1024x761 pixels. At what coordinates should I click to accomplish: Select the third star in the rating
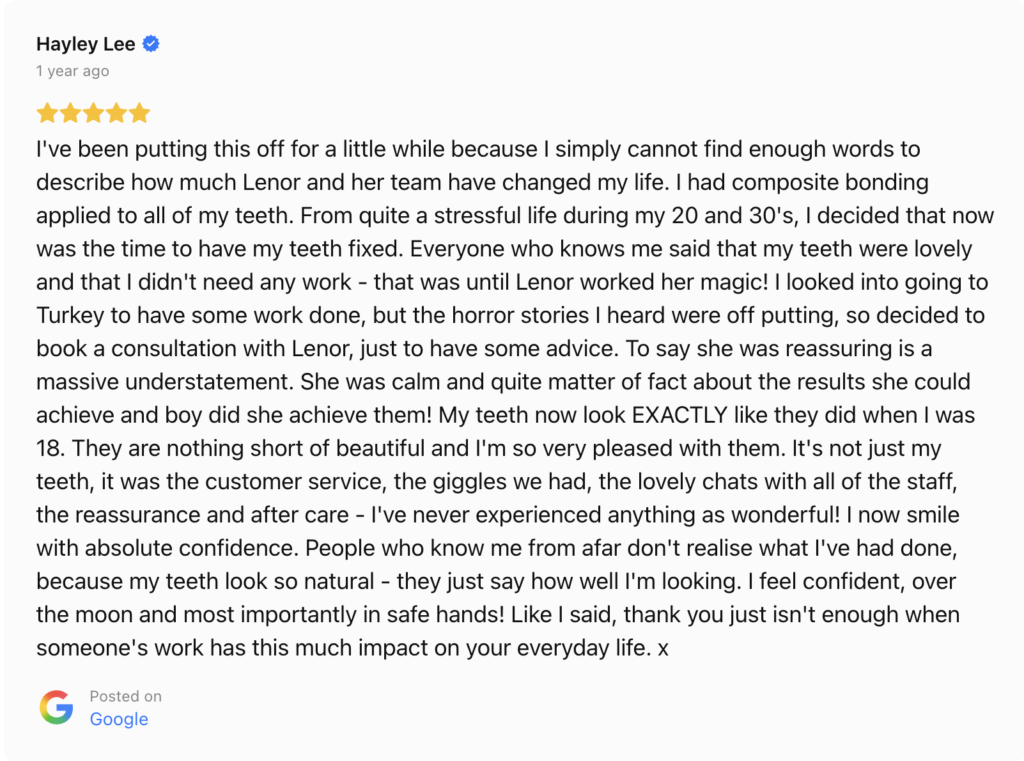click(93, 113)
